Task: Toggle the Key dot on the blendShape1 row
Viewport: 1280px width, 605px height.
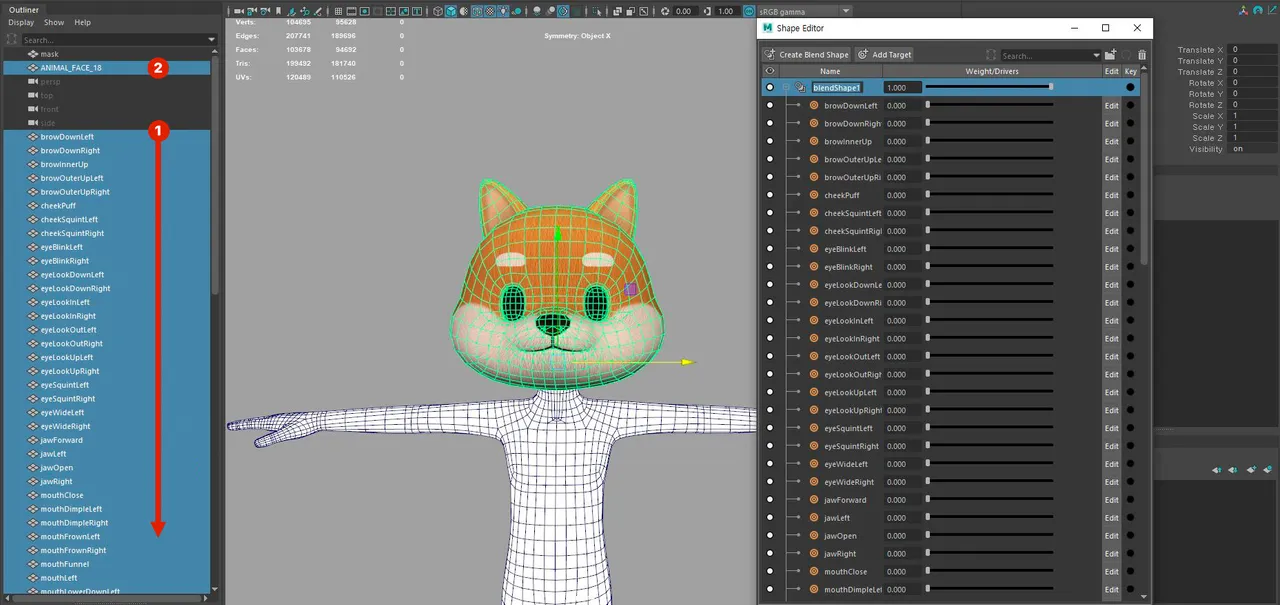Action: coord(1130,87)
